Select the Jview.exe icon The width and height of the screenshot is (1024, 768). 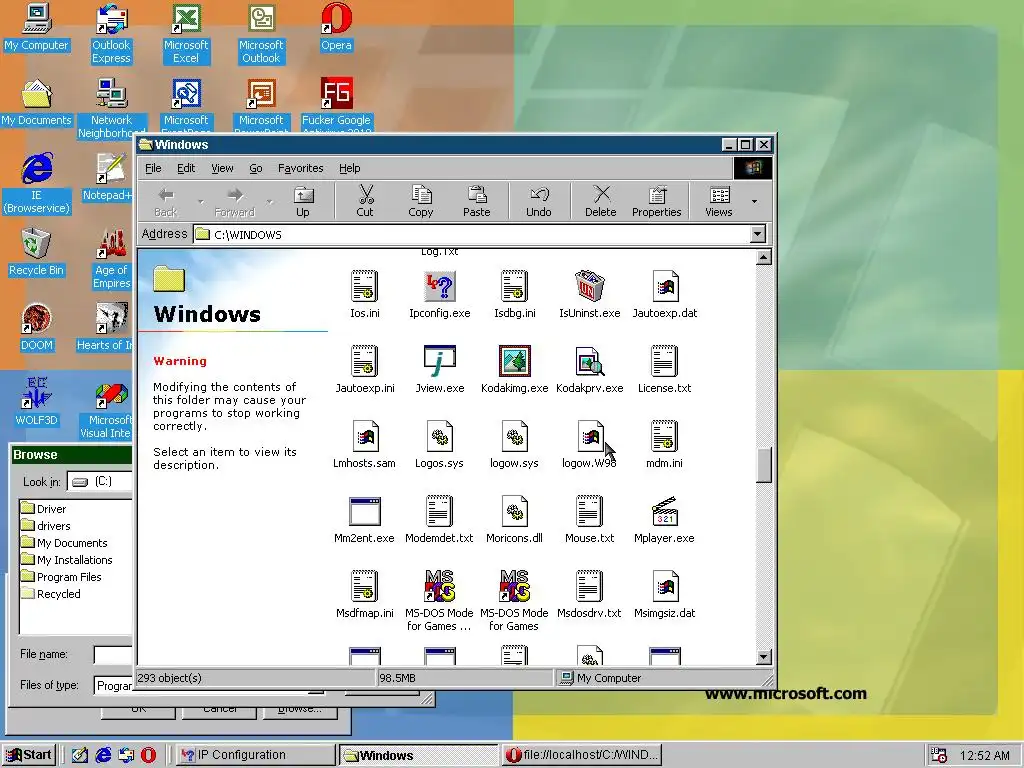[440, 361]
